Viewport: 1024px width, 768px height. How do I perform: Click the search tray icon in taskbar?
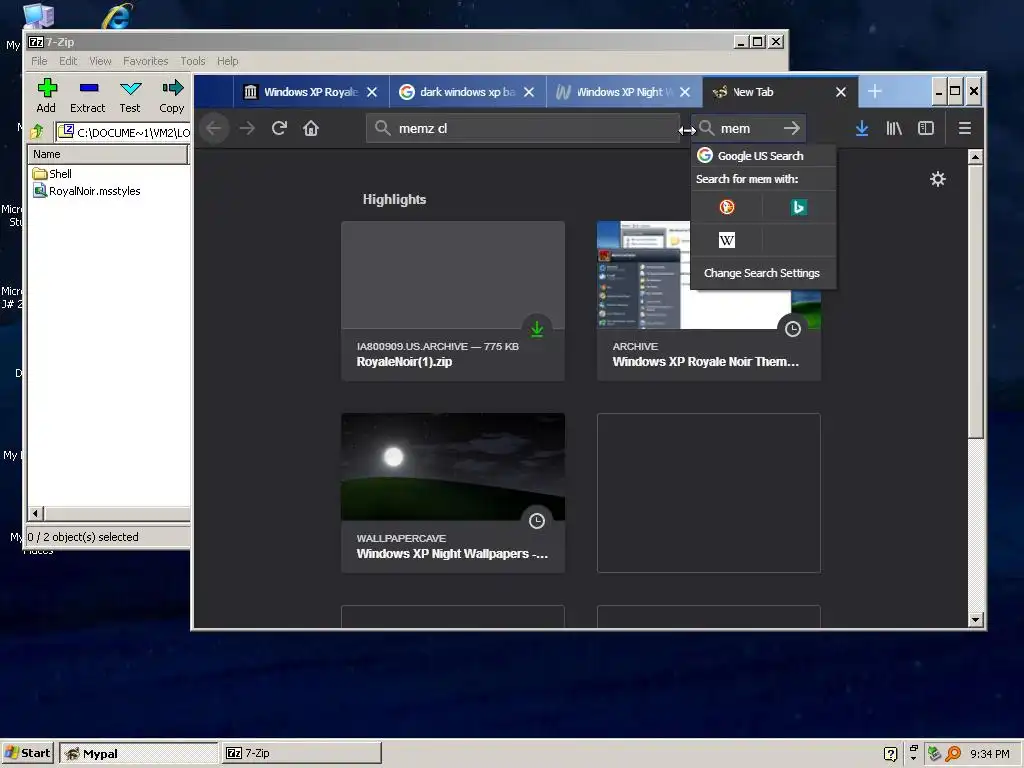click(953, 753)
